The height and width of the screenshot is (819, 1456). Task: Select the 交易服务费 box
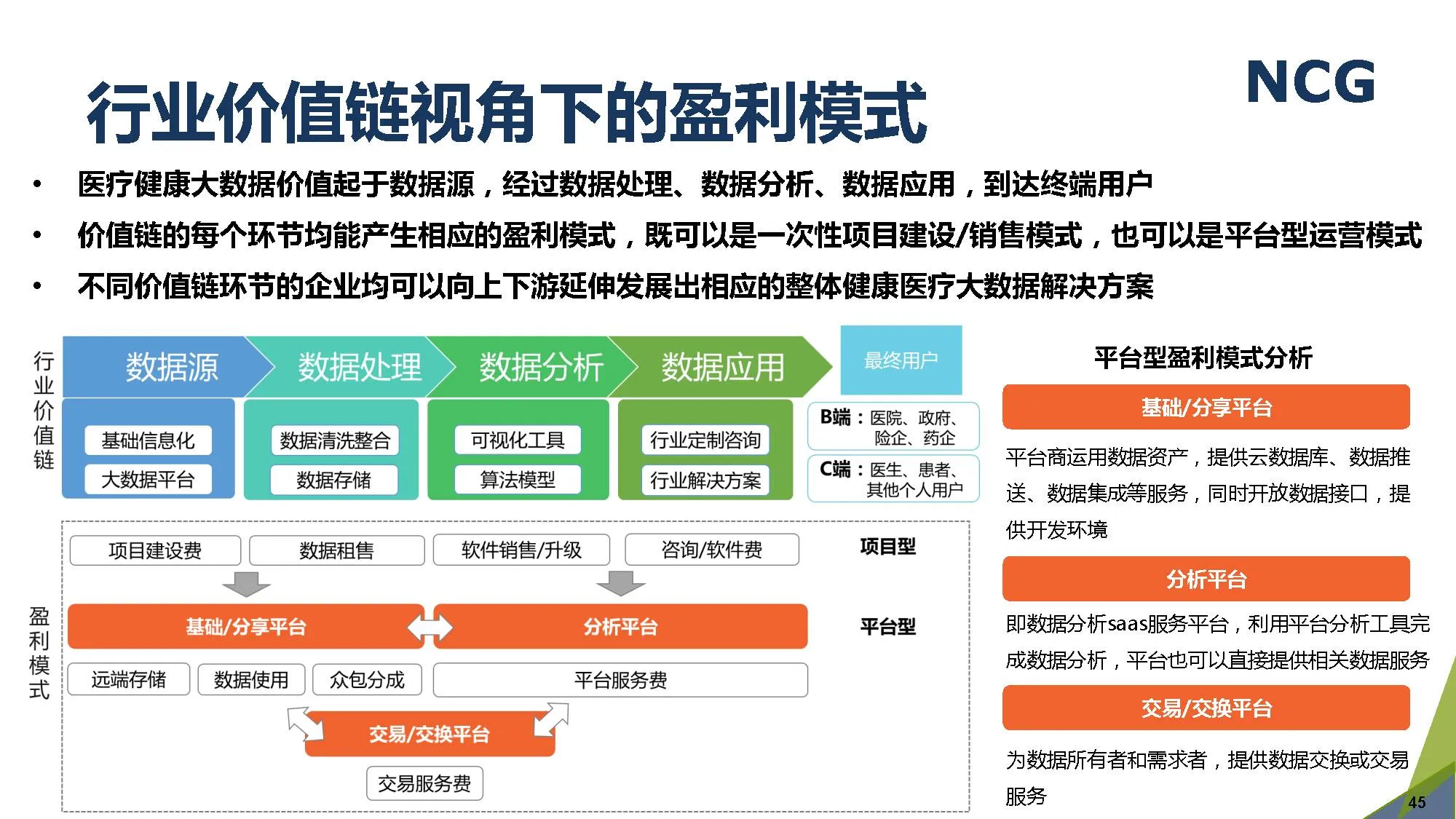(x=424, y=783)
